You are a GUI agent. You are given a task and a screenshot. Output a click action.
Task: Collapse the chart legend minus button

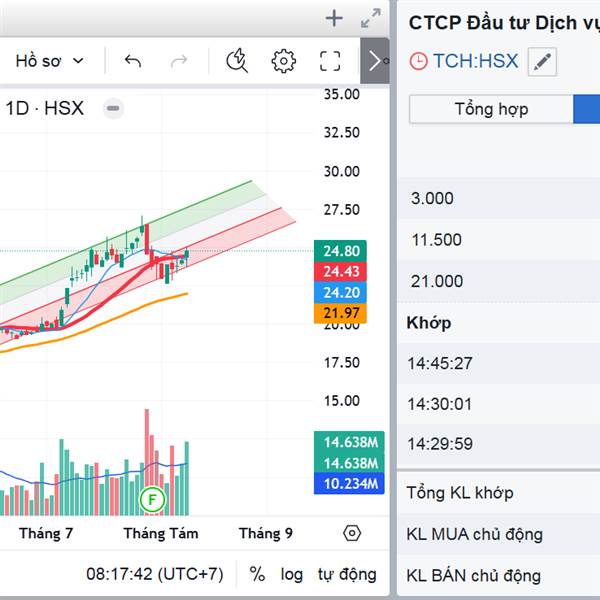(x=113, y=108)
